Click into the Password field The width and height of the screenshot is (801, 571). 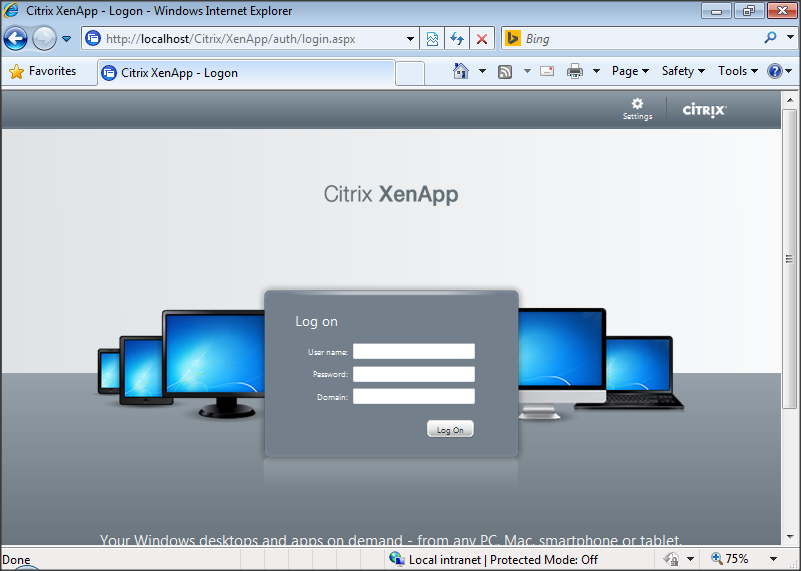pos(413,374)
